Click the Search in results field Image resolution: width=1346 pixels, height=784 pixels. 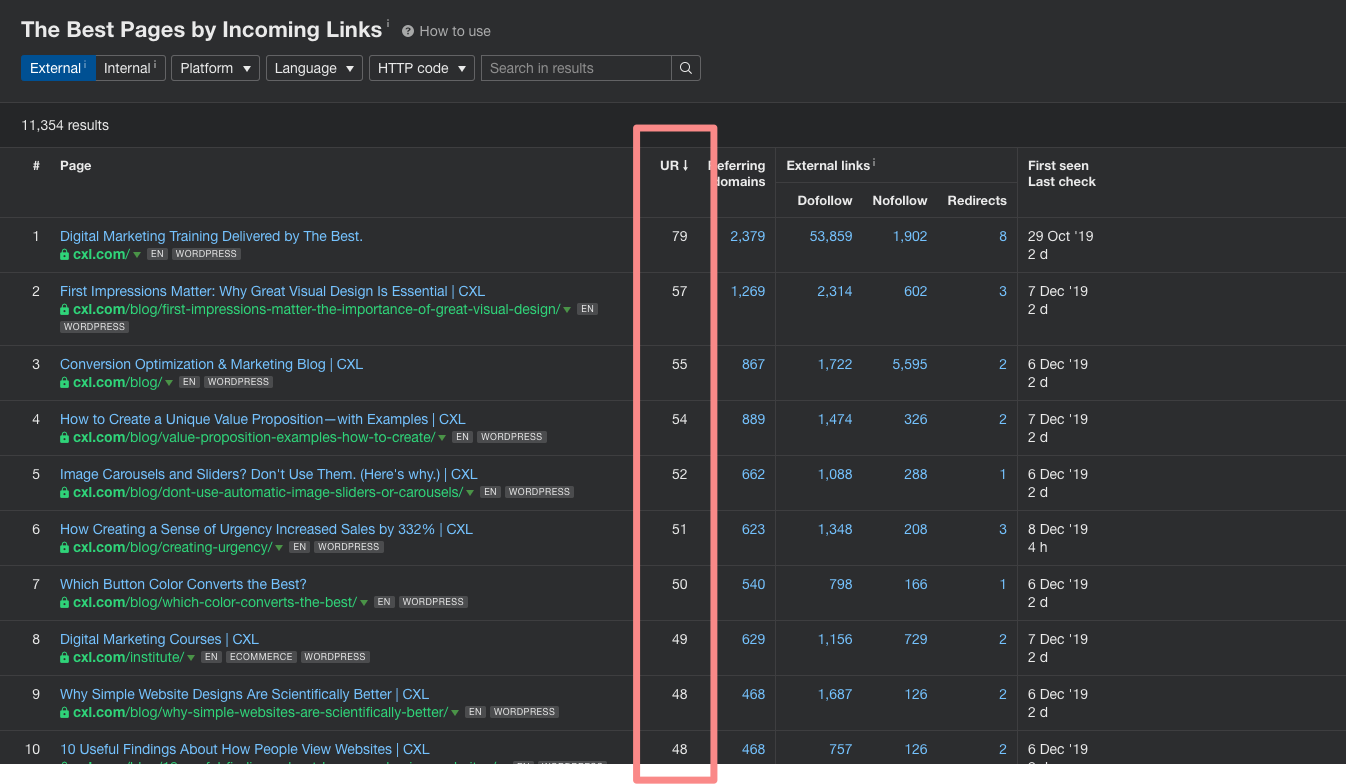click(x=576, y=68)
